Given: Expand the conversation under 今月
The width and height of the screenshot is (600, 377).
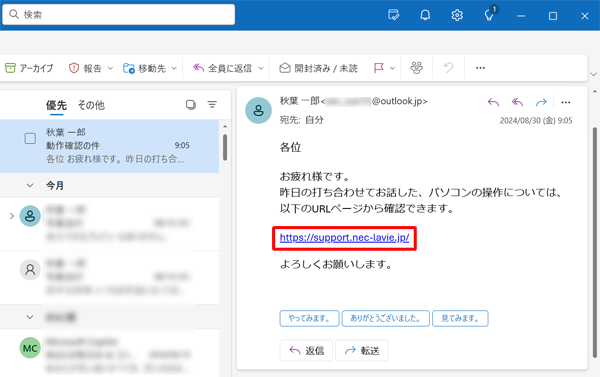Looking at the screenshot, I should [x=11, y=216].
